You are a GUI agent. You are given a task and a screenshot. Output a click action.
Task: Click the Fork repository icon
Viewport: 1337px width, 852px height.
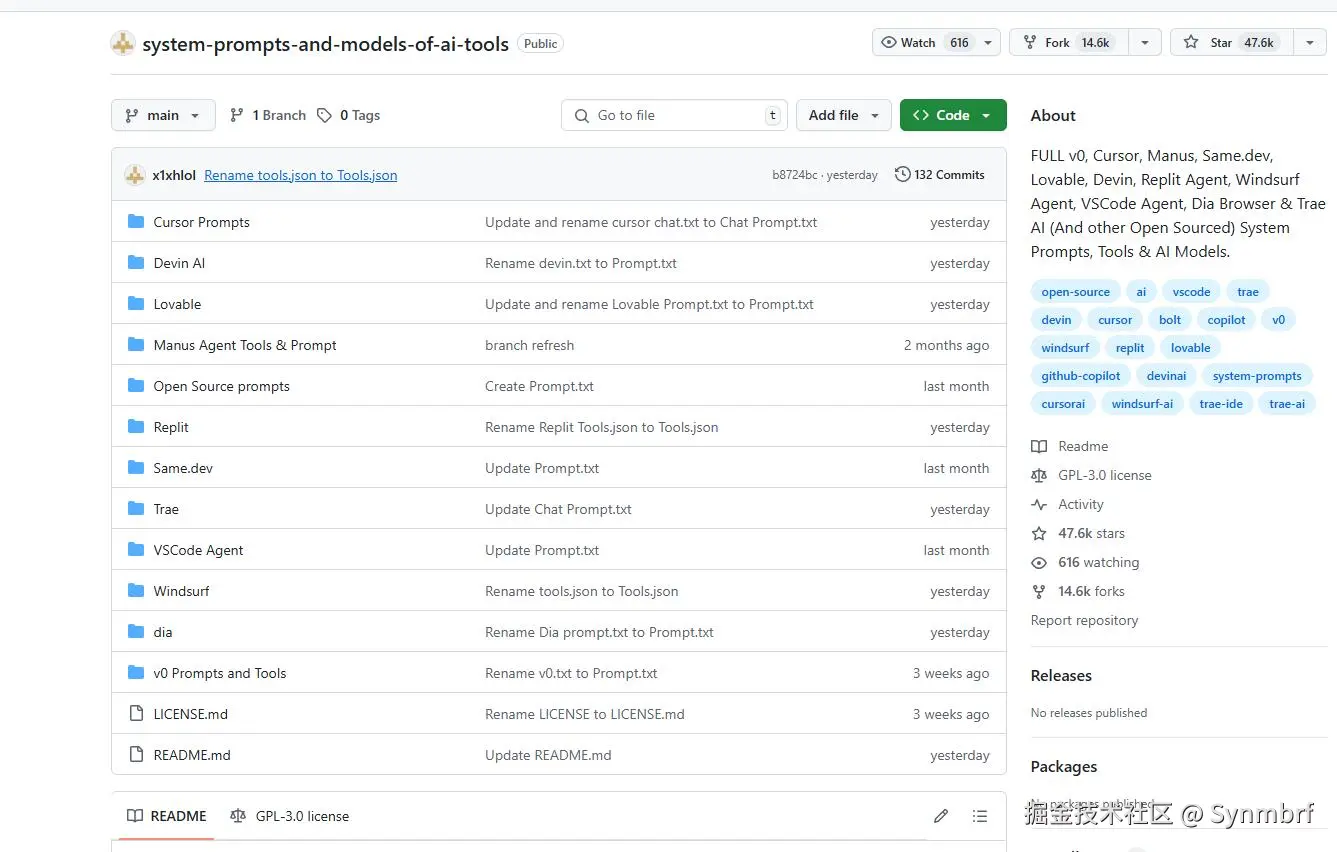point(1029,43)
